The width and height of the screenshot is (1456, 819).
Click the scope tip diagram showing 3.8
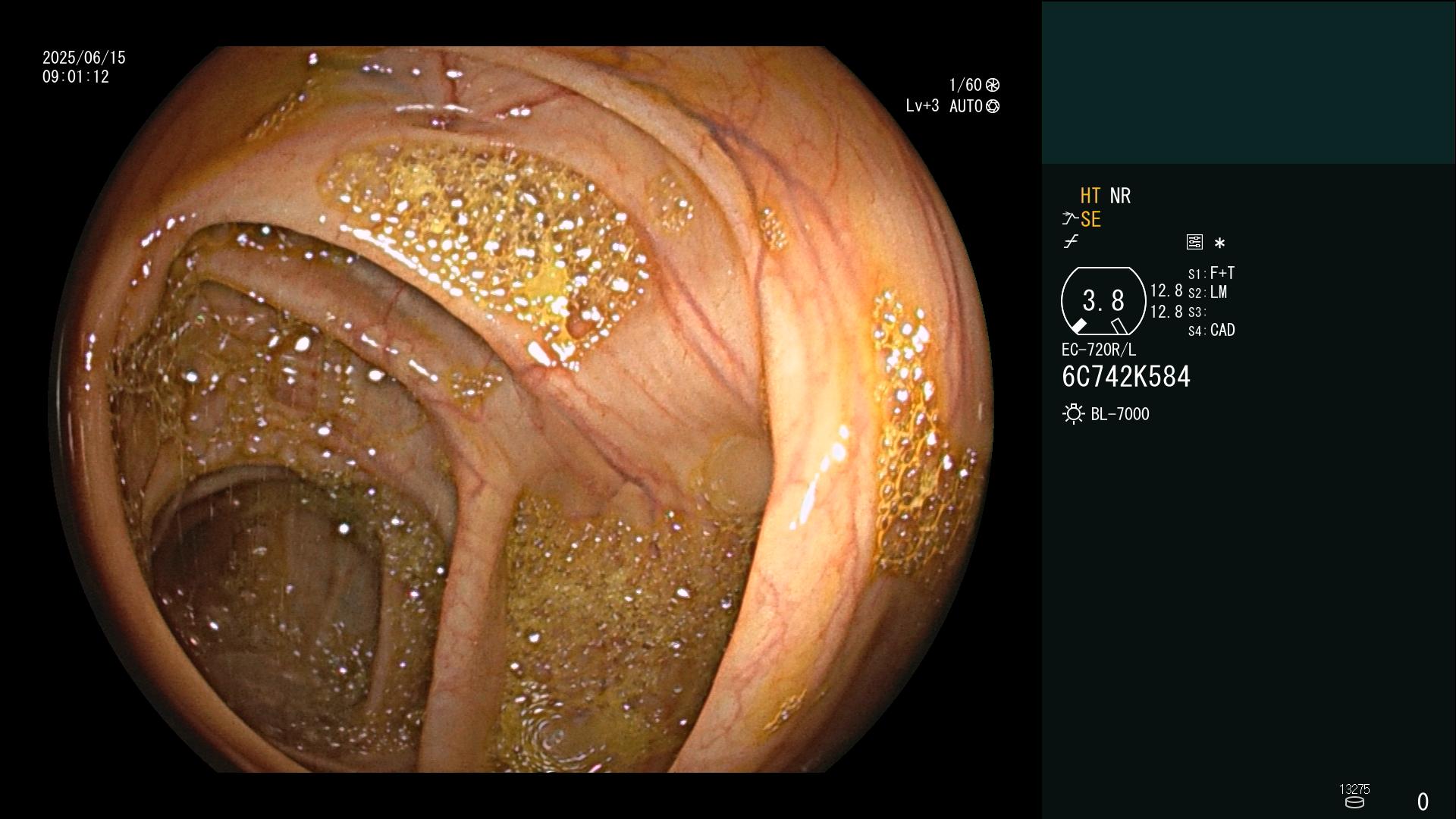click(1103, 301)
